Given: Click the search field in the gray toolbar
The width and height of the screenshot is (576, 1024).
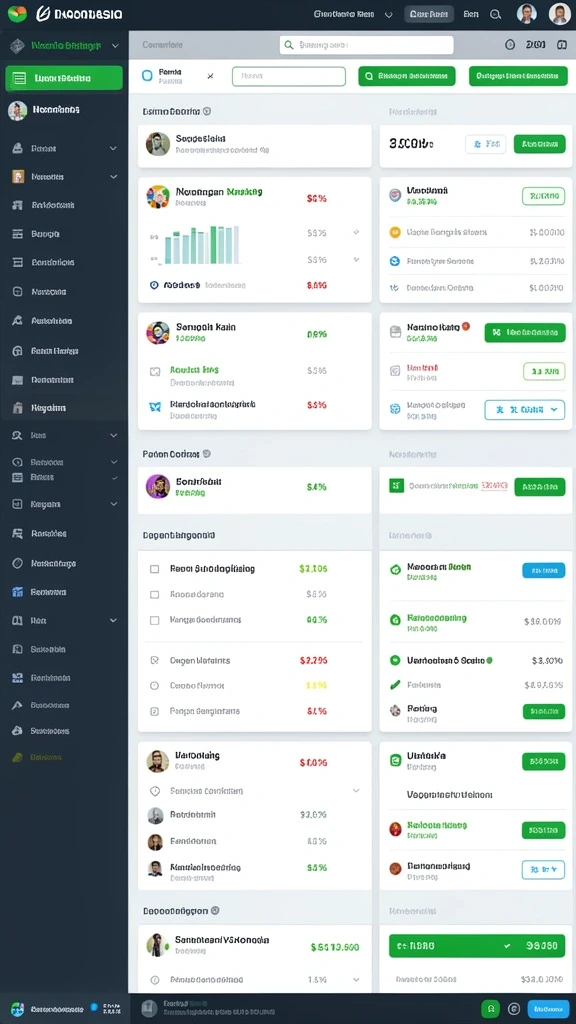Looking at the screenshot, I should [x=366, y=45].
